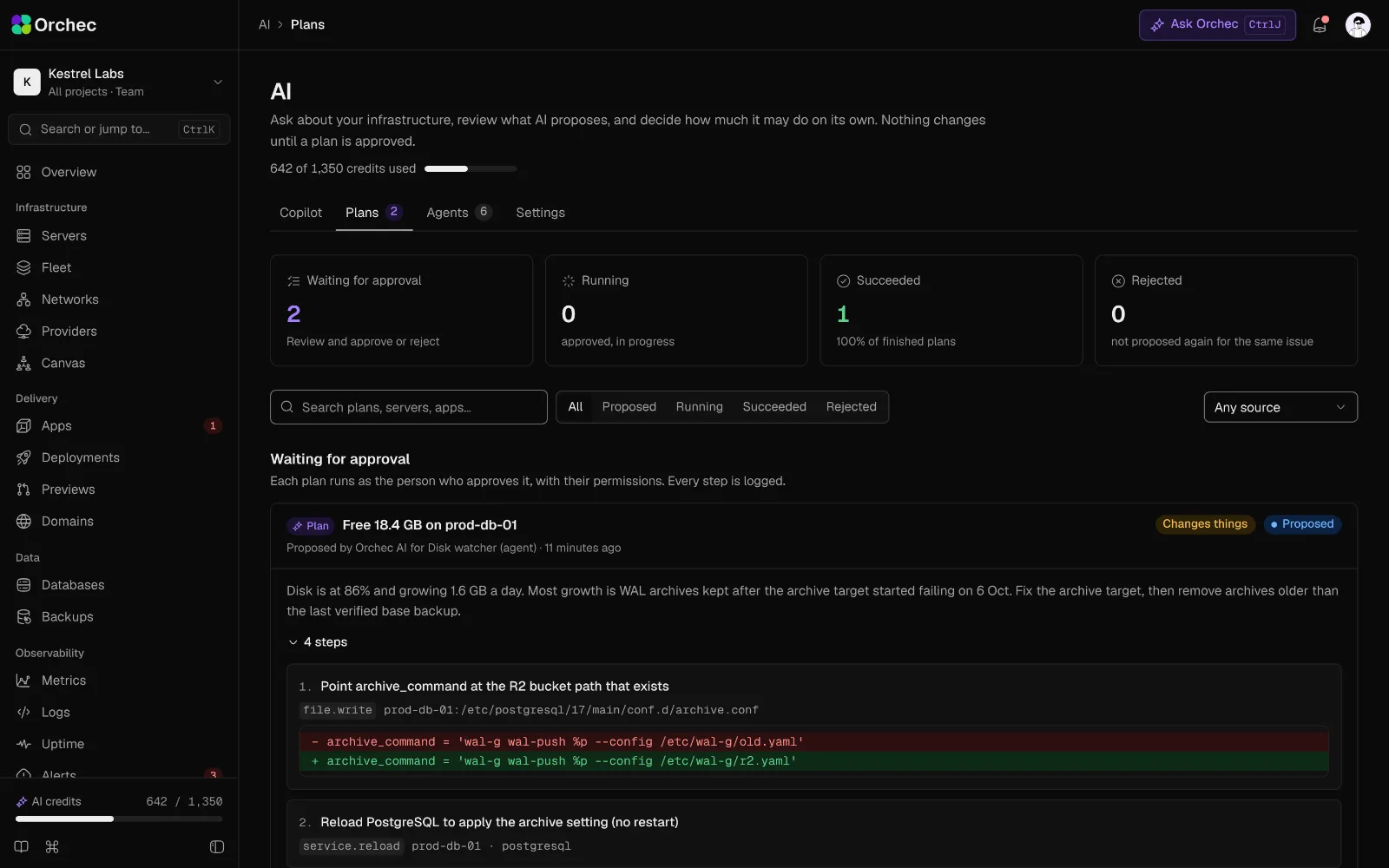The height and width of the screenshot is (868, 1389).
Task: Click the Logs code icon
Action: pos(23,712)
